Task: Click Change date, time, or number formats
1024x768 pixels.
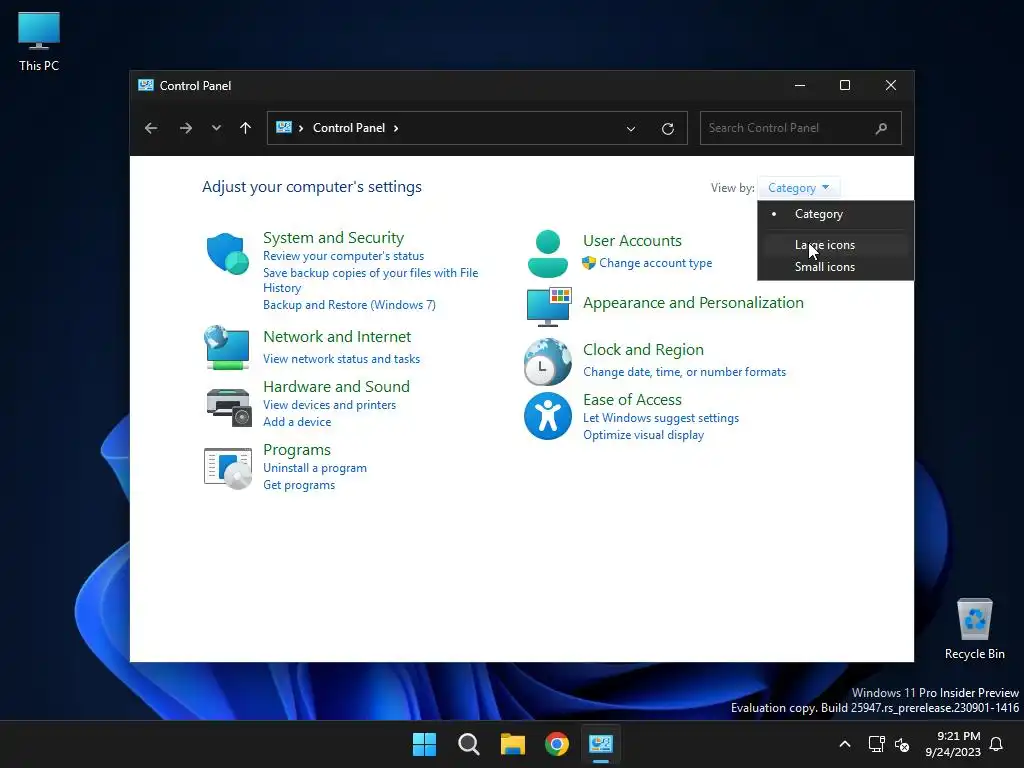Action: pos(684,372)
